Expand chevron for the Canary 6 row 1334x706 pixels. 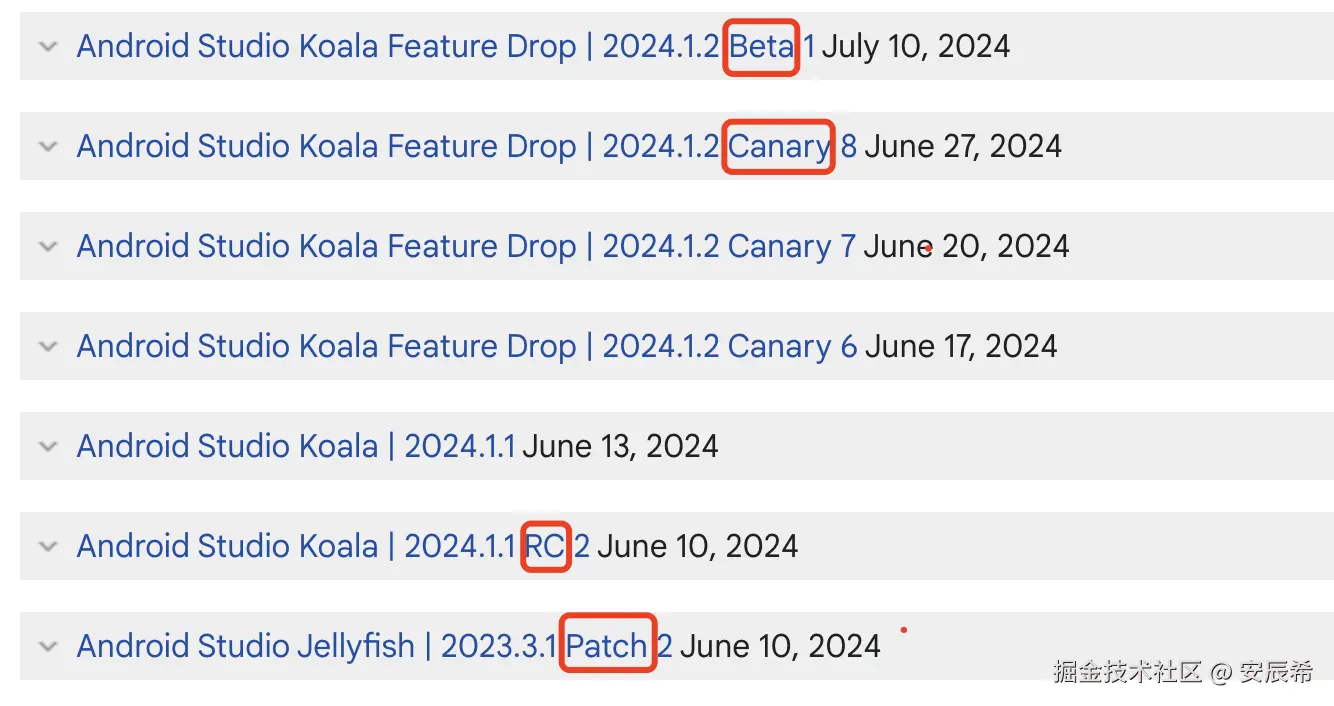(x=47, y=347)
